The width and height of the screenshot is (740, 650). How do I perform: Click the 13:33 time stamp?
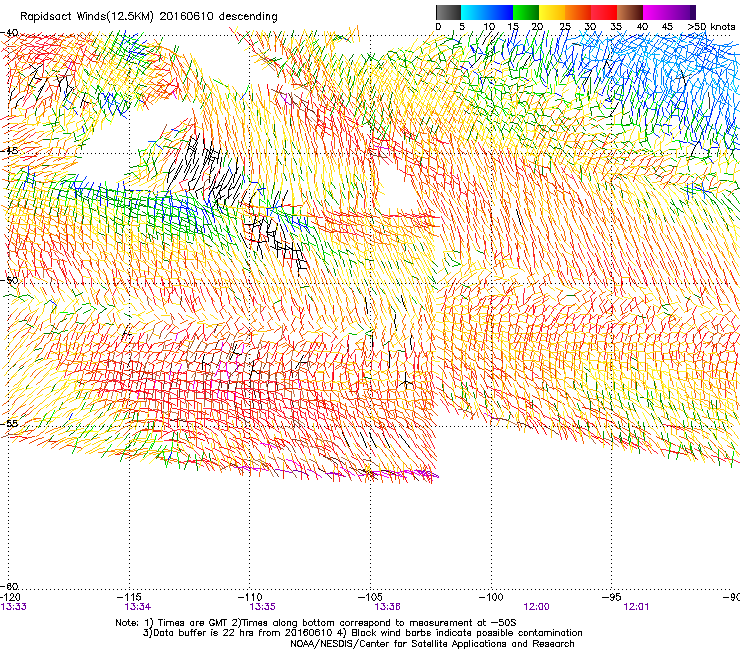click(14, 607)
